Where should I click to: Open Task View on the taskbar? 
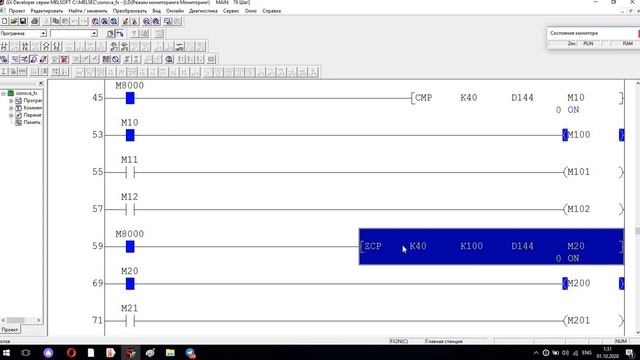[x=26, y=353]
